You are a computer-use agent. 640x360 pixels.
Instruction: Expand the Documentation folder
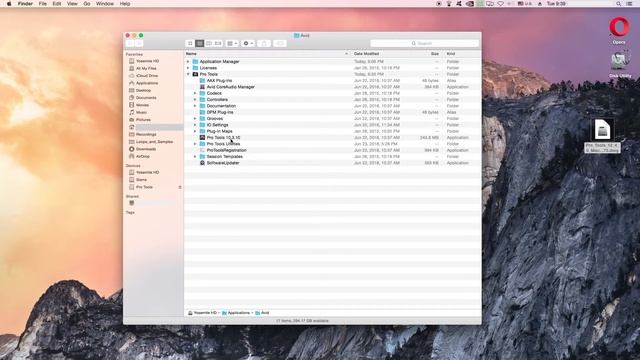click(195, 106)
